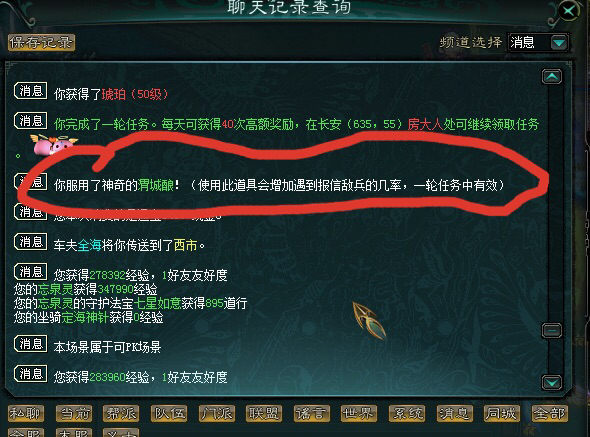590x437 pixels.
Task: Click the scroll-down arrow icon
Action: click(x=552, y=383)
